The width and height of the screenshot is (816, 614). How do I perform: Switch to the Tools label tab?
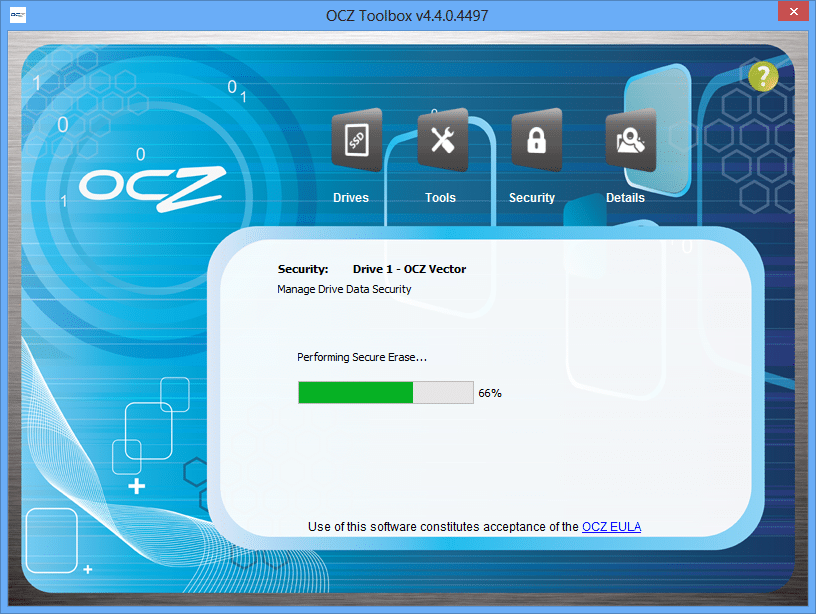coord(440,198)
